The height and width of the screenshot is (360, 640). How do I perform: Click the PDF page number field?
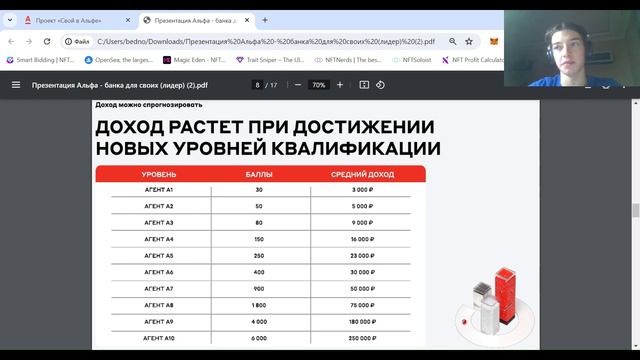257,85
